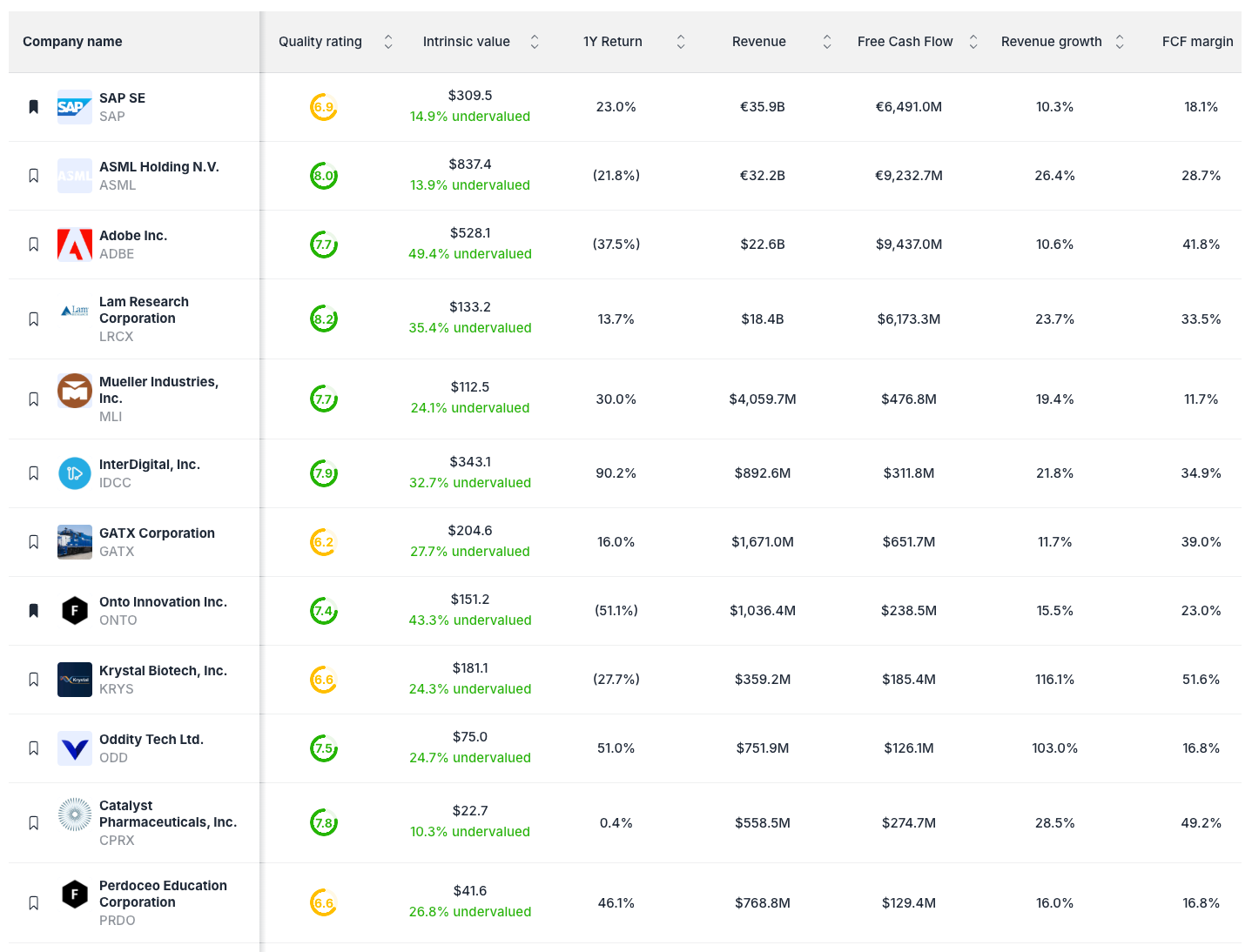This screenshot has height=952, width=1252.
Task: Sort the table by Quality rating
Action: [388, 41]
